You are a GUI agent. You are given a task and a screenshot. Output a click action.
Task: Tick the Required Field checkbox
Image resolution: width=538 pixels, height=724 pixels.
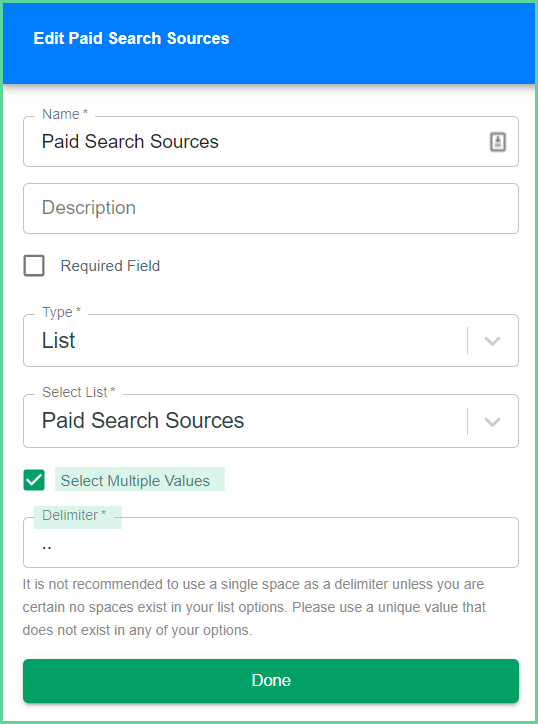(34, 266)
